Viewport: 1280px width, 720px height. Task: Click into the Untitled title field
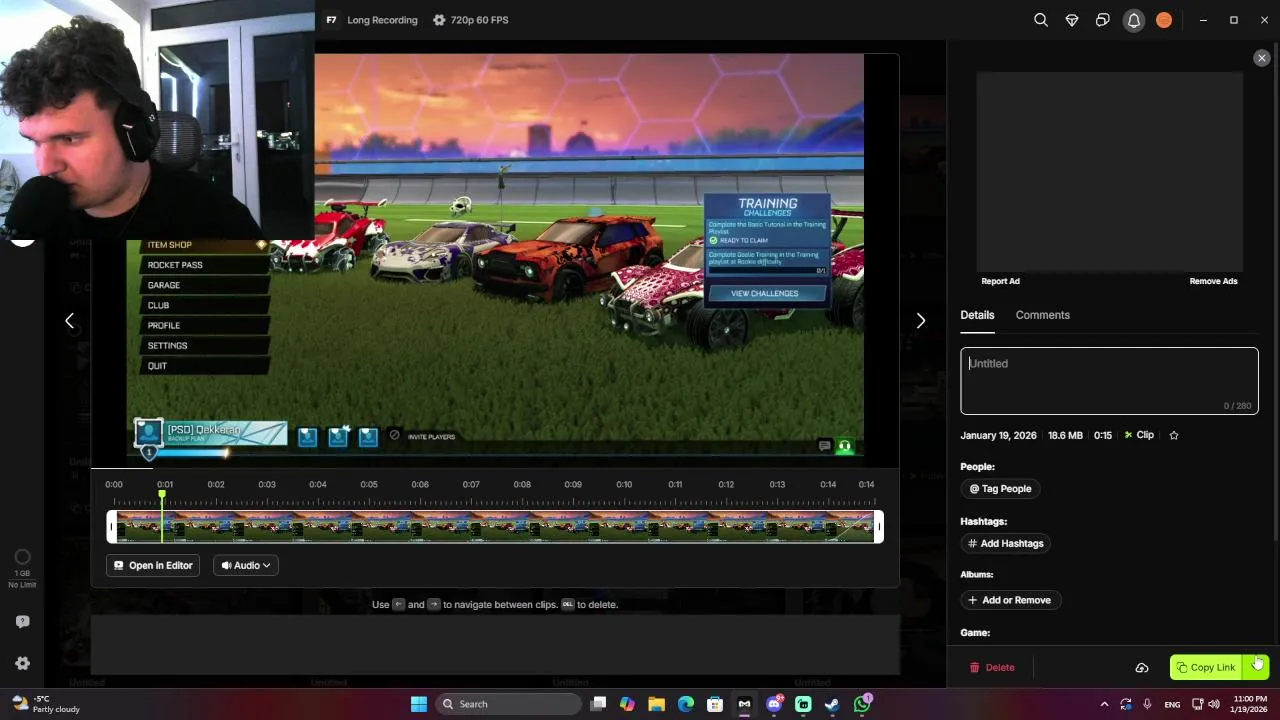click(1109, 381)
